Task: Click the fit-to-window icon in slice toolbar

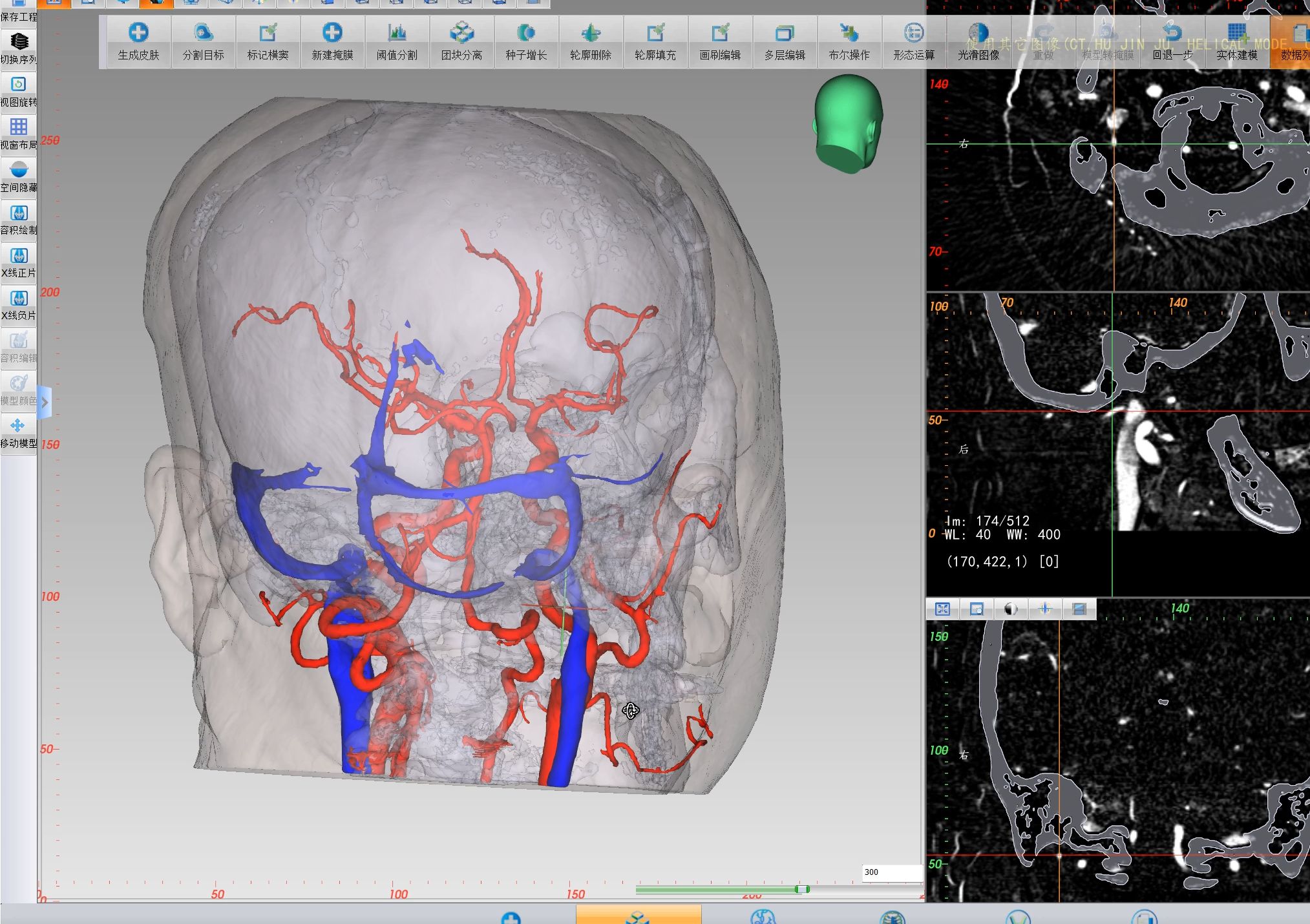Action: [x=942, y=609]
